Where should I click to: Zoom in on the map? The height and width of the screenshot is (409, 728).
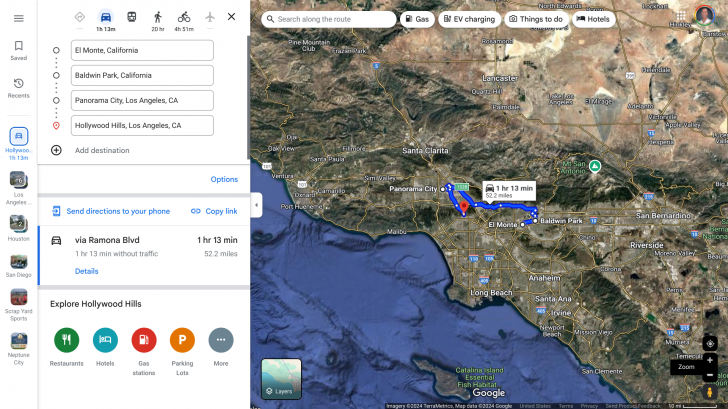pos(710,360)
